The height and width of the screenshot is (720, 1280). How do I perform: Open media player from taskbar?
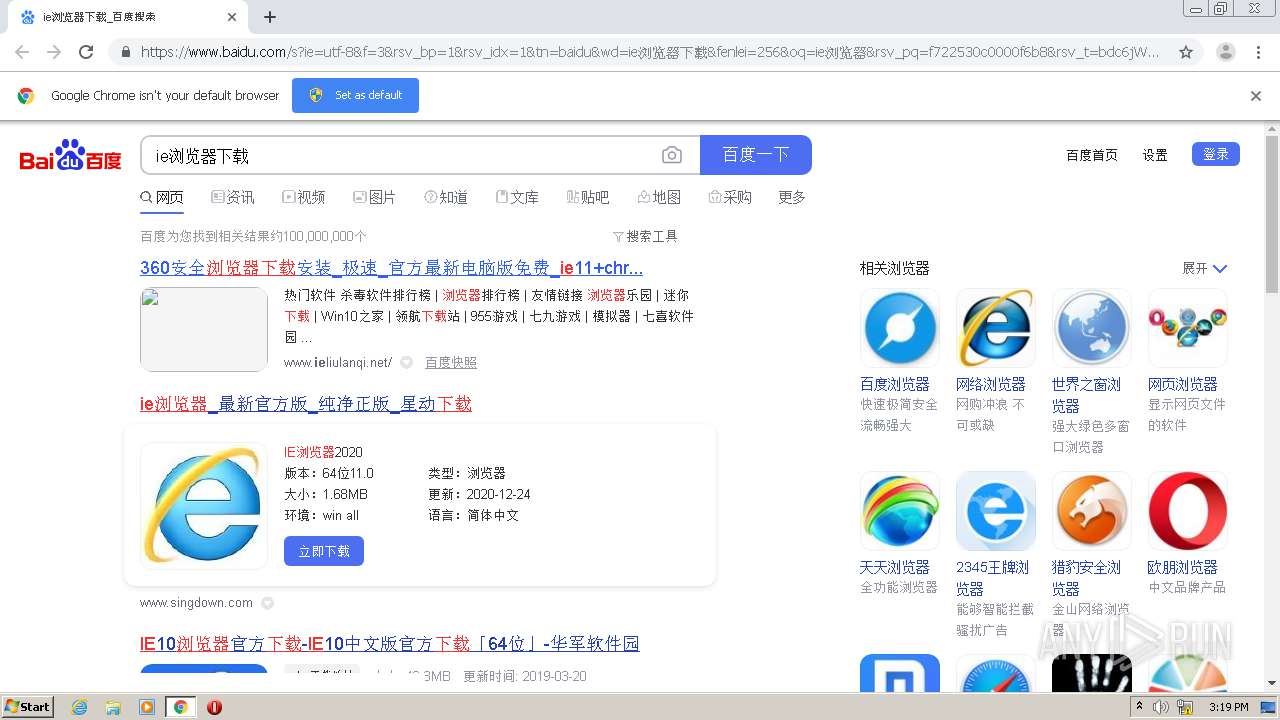coord(147,707)
